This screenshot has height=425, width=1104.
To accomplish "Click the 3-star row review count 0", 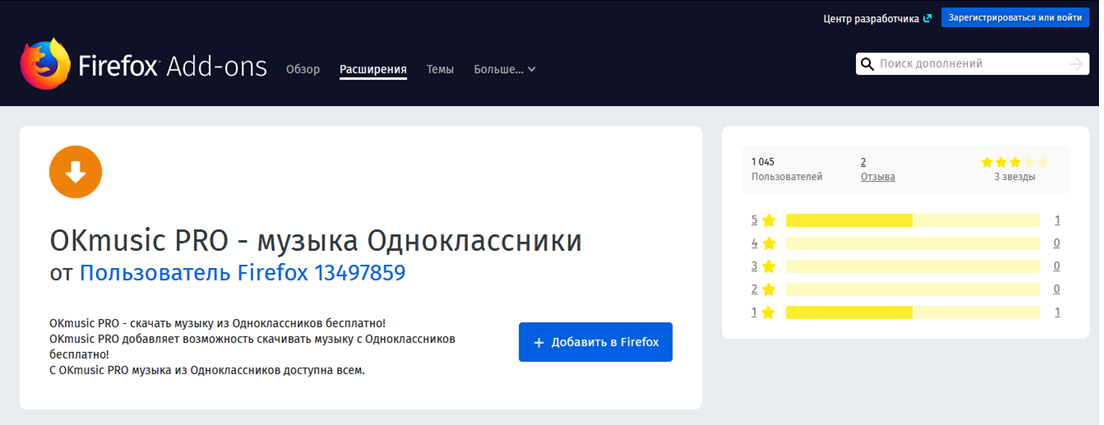I will pyautogui.click(x=1057, y=266).
